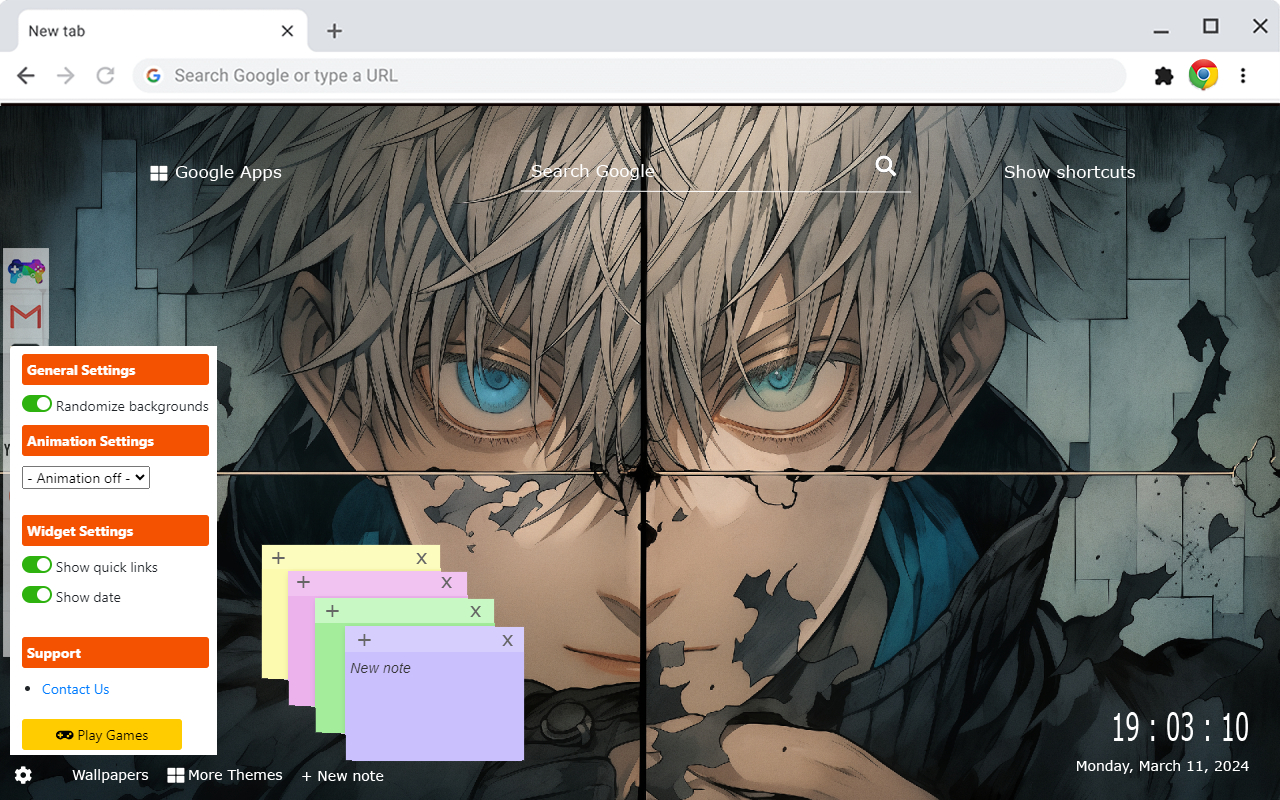Click the Contact Us link
This screenshot has width=1280, height=800.
point(75,689)
